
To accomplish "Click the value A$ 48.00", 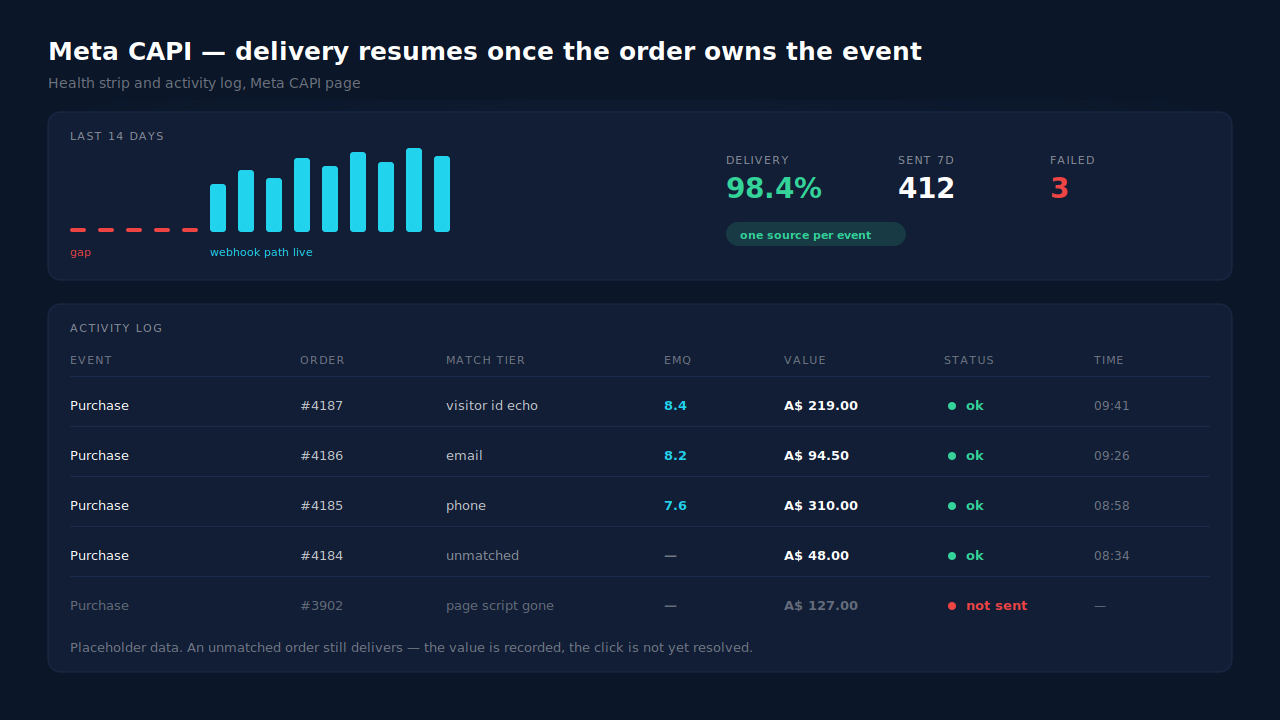I will (x=816, y=555).
